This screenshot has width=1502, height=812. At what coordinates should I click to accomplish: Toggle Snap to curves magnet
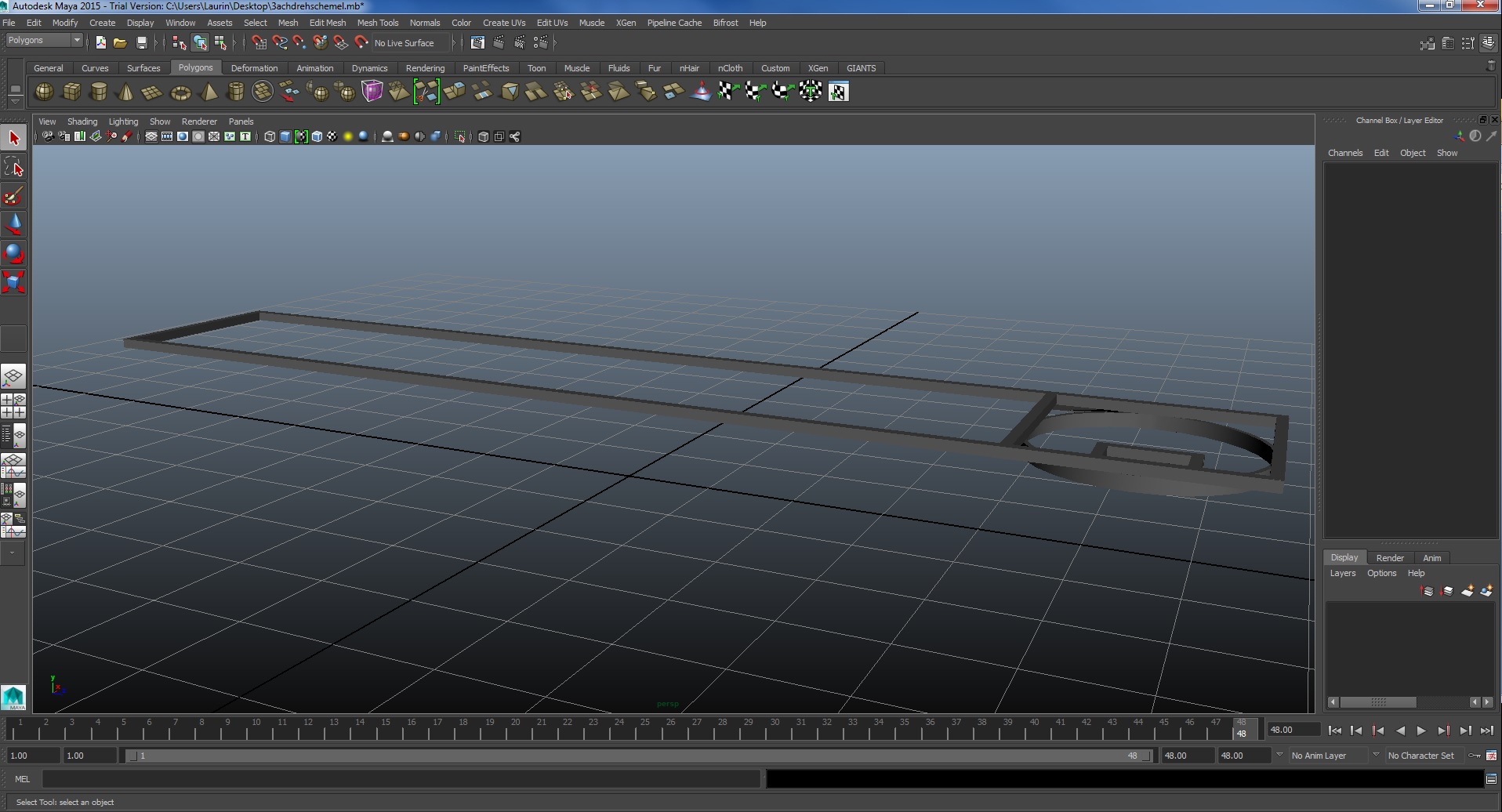[x=279, y=42]
